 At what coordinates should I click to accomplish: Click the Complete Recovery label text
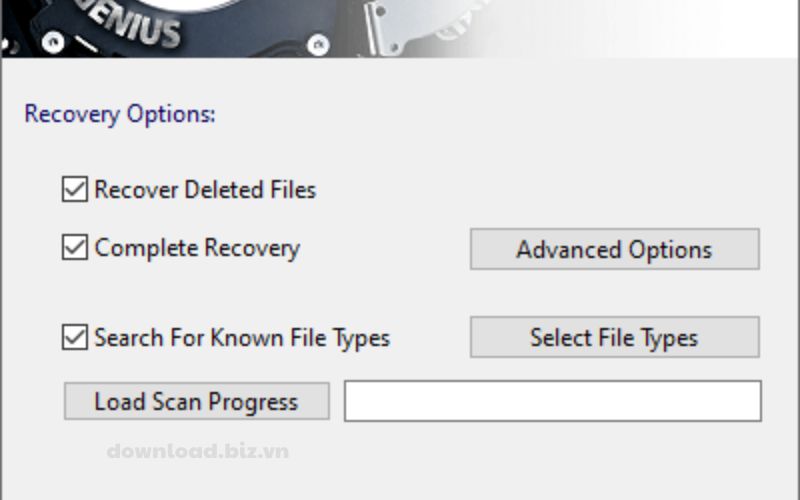click(x=197, y=247)
